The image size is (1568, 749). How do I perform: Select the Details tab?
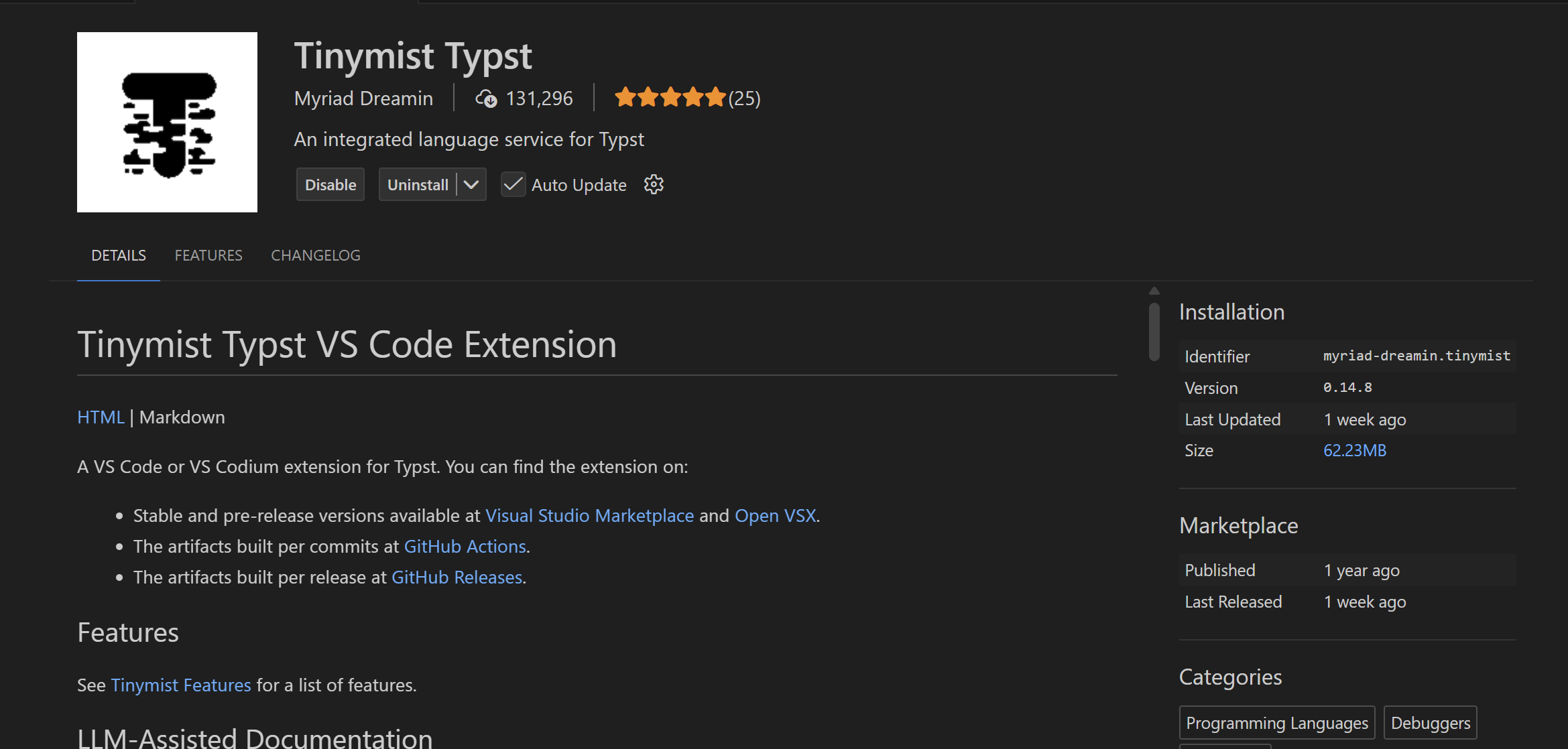click(119, 255)
